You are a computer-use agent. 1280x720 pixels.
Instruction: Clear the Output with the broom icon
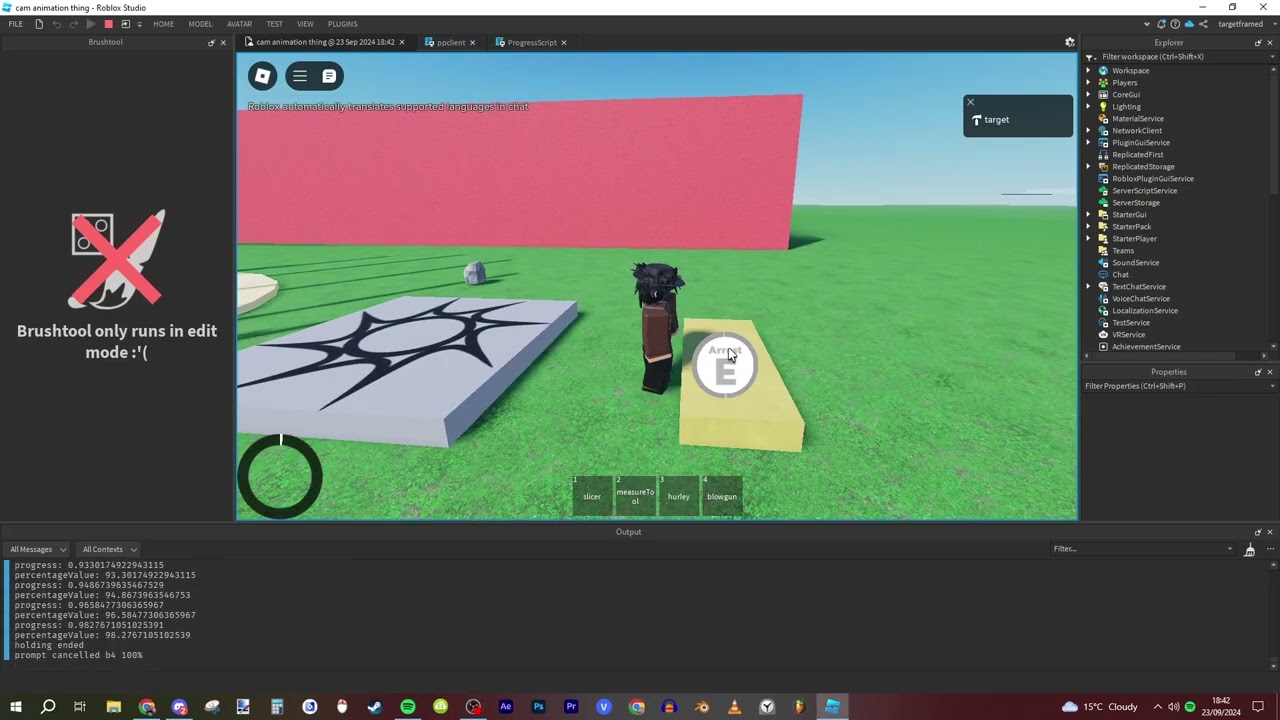coord(1249,549)
